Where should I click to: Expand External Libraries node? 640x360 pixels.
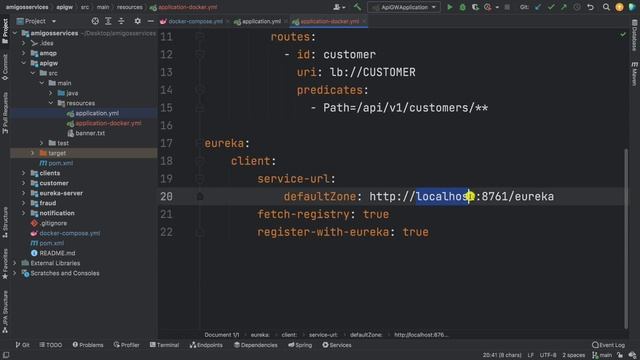(x=15, y=263)
